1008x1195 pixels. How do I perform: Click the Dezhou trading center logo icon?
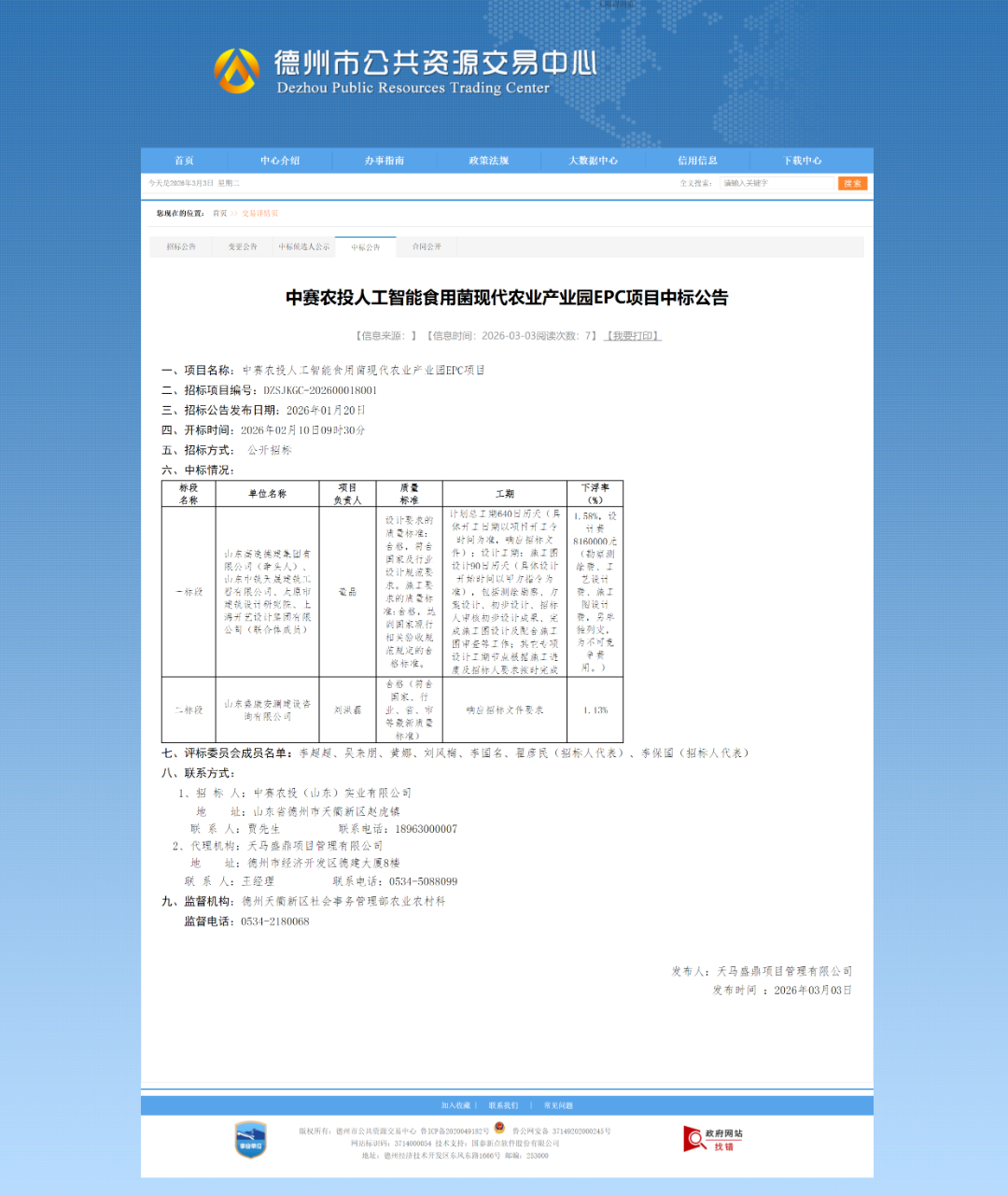(x=237, y=71)
